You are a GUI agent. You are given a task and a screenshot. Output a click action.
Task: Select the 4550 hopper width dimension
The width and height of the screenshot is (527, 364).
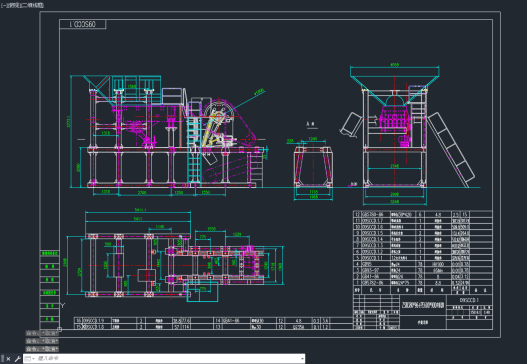tap(395, 65)
